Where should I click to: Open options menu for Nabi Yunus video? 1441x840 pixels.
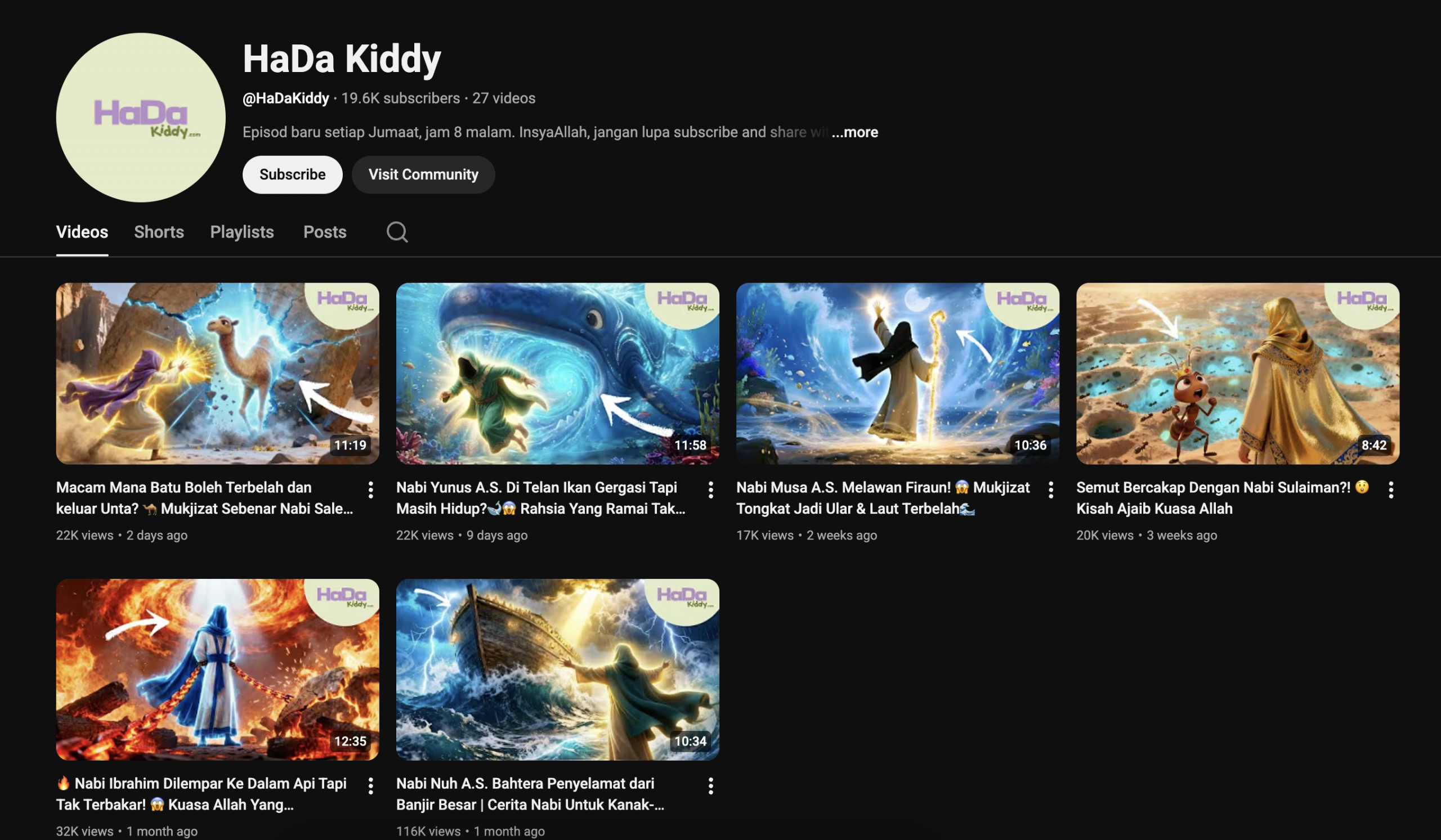point(711,489)
